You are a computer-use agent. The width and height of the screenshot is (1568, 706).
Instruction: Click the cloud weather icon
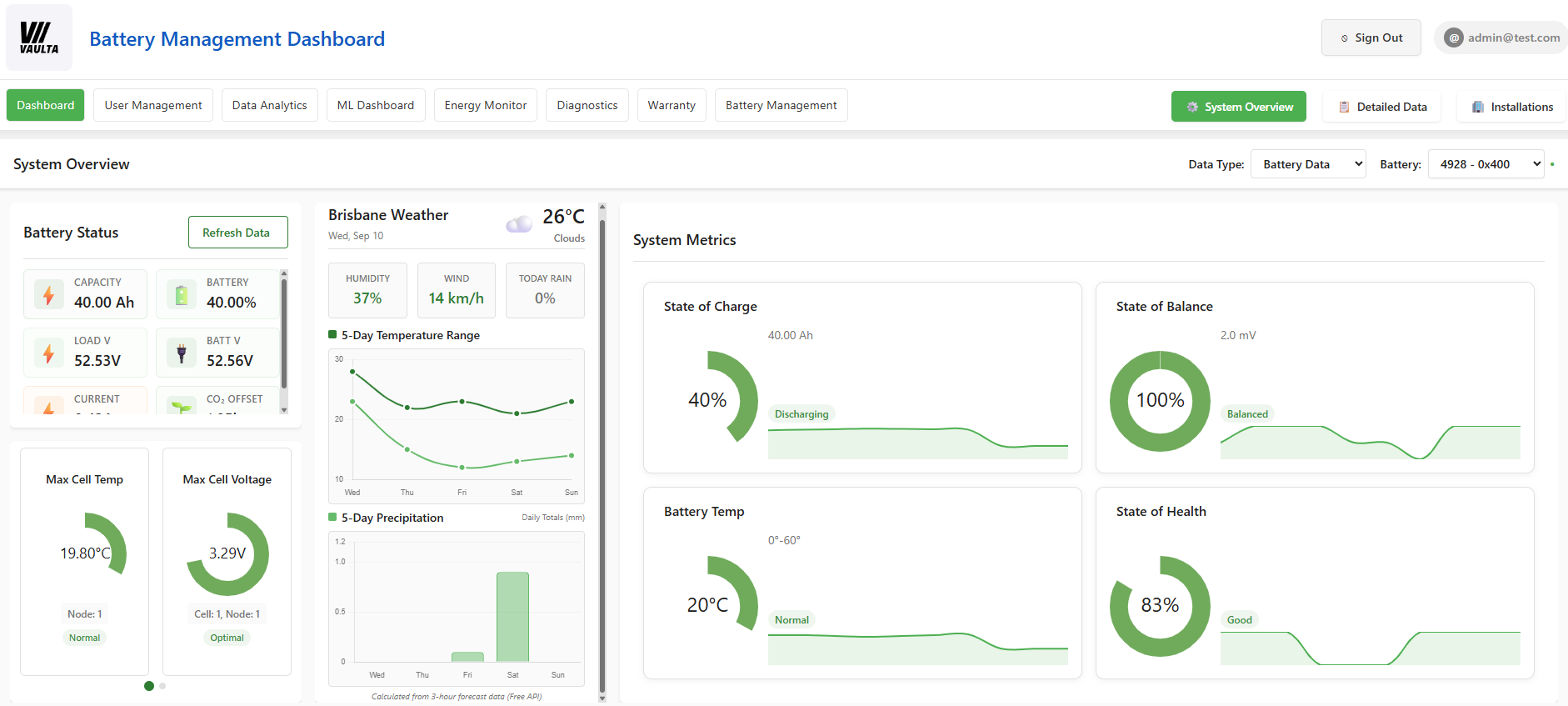[x=518, y=223]
